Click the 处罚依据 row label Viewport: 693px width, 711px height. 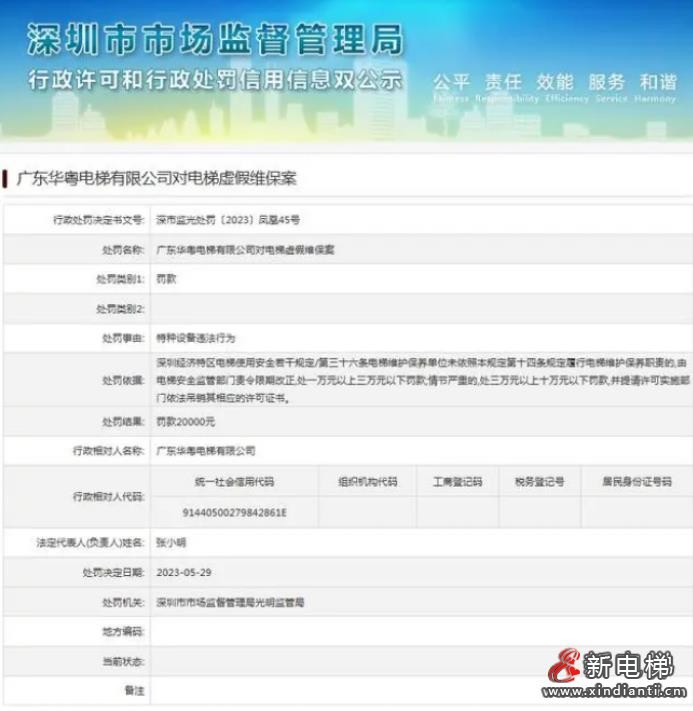[123, 380]
